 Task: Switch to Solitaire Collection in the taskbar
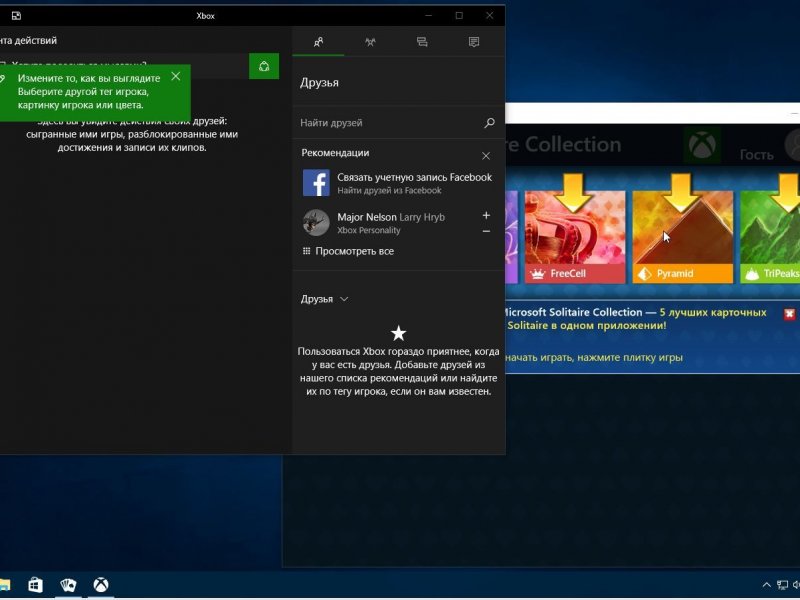pyautogui.click(x=68, y=585)
